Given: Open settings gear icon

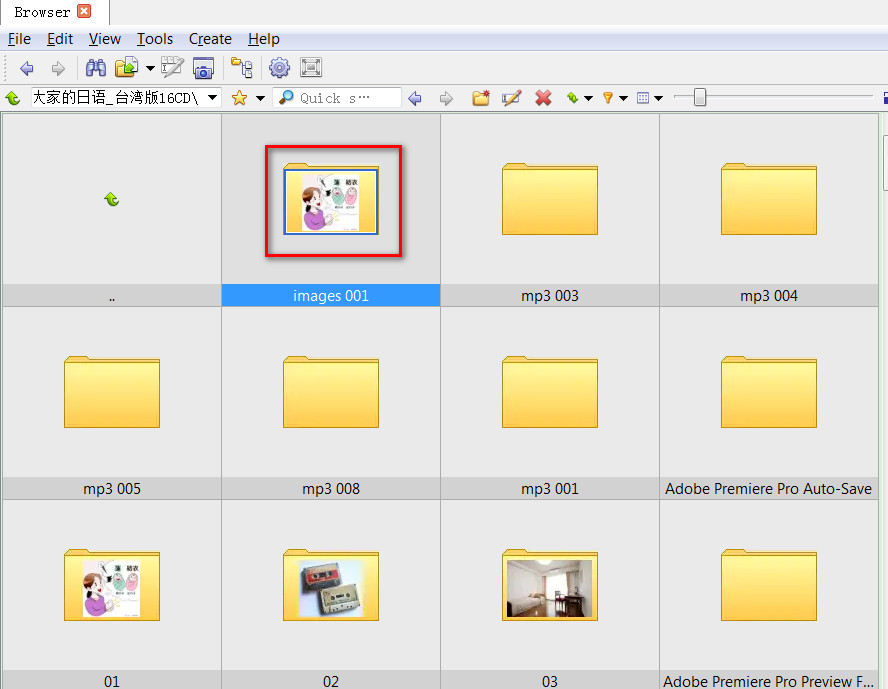Looking at the screenshot, I should coord(279,67).
